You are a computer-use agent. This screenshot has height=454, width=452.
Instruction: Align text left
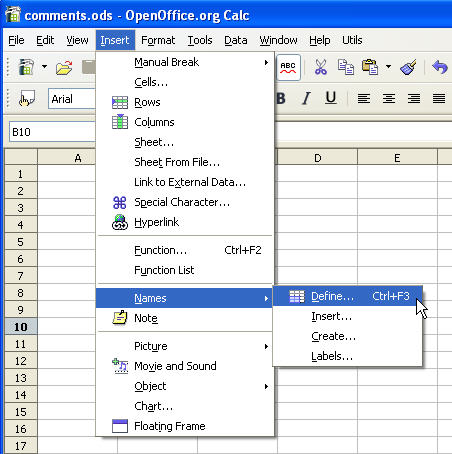pos(364,98)
